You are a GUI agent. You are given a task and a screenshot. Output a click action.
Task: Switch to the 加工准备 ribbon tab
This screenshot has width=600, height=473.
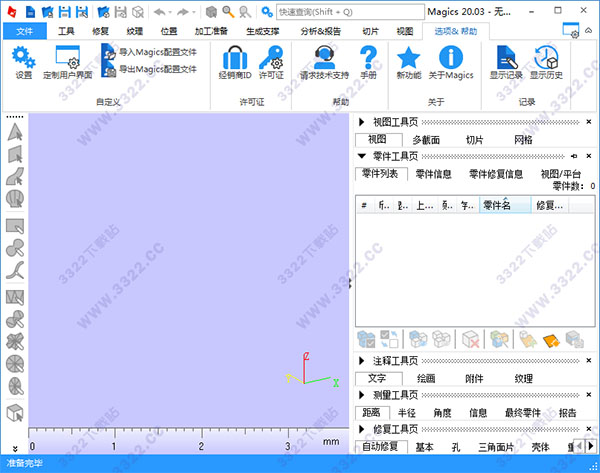tap(211, 31)
